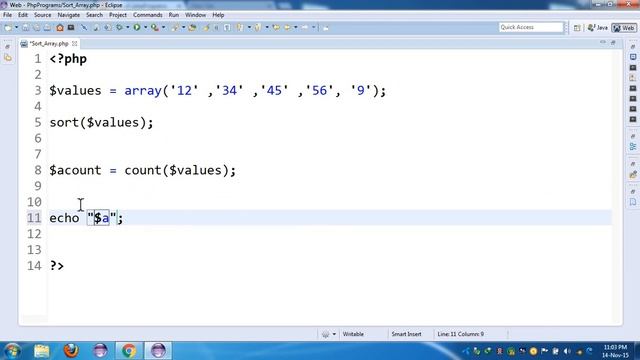Click the 'Writable' status bar entry
This screenshot has width=640, height=360.
(353, 334)
